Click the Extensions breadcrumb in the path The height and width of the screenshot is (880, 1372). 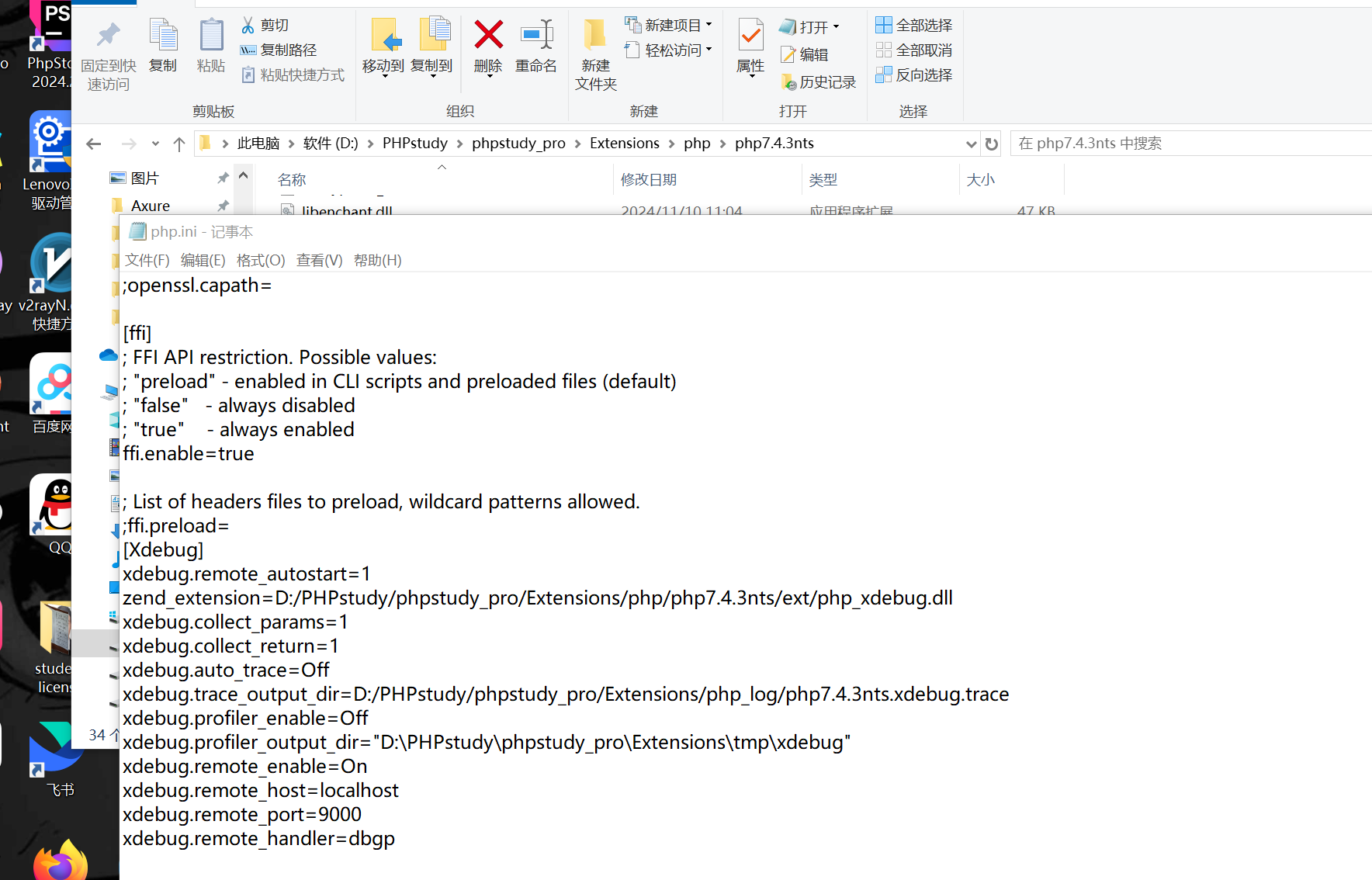click(x=624, y=143)
